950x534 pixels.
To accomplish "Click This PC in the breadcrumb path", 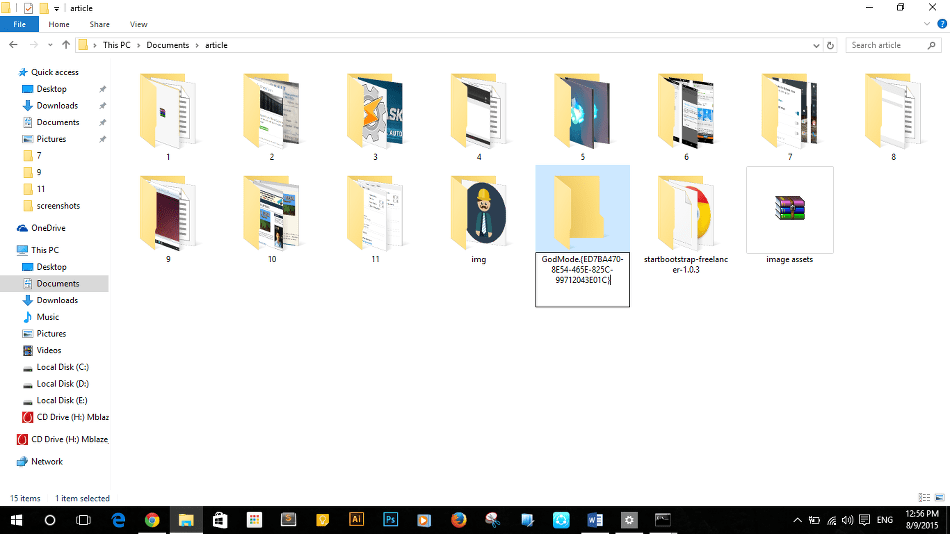I will (117, 45).
